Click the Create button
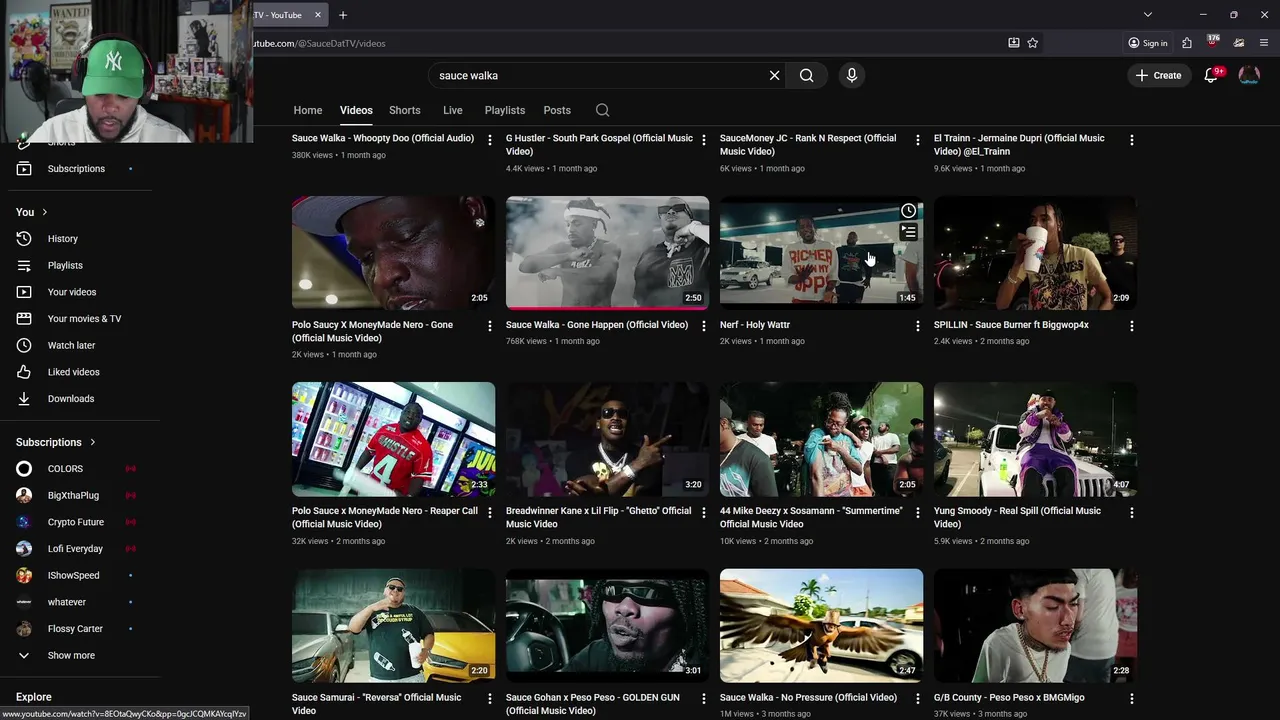This screenshot has height=720, width=1280. click(x=1159, y=75)
